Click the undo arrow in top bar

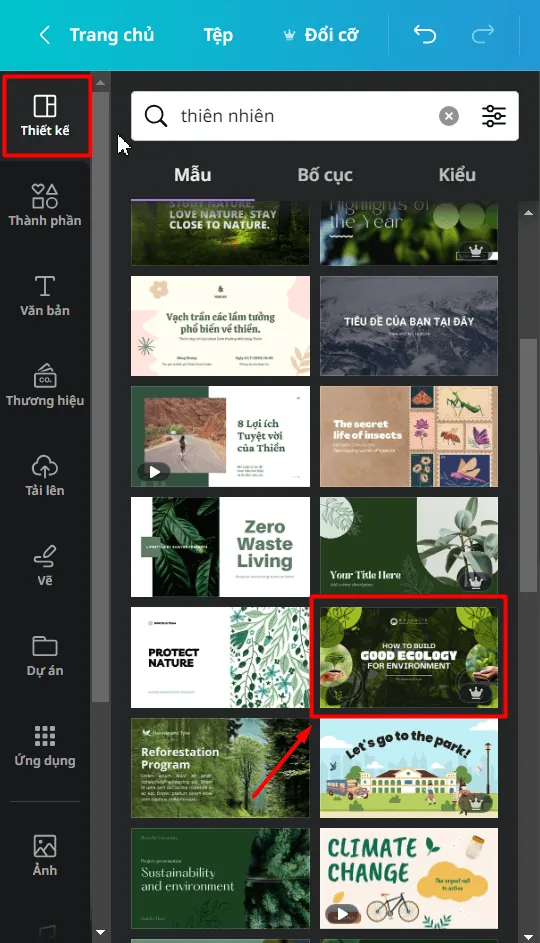point(425,35)
